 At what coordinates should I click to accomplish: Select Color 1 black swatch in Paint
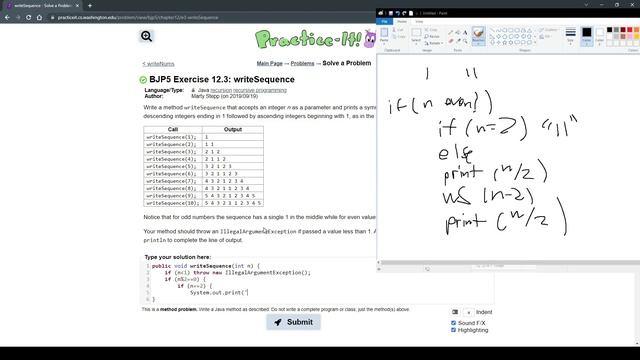click(587, 36)
